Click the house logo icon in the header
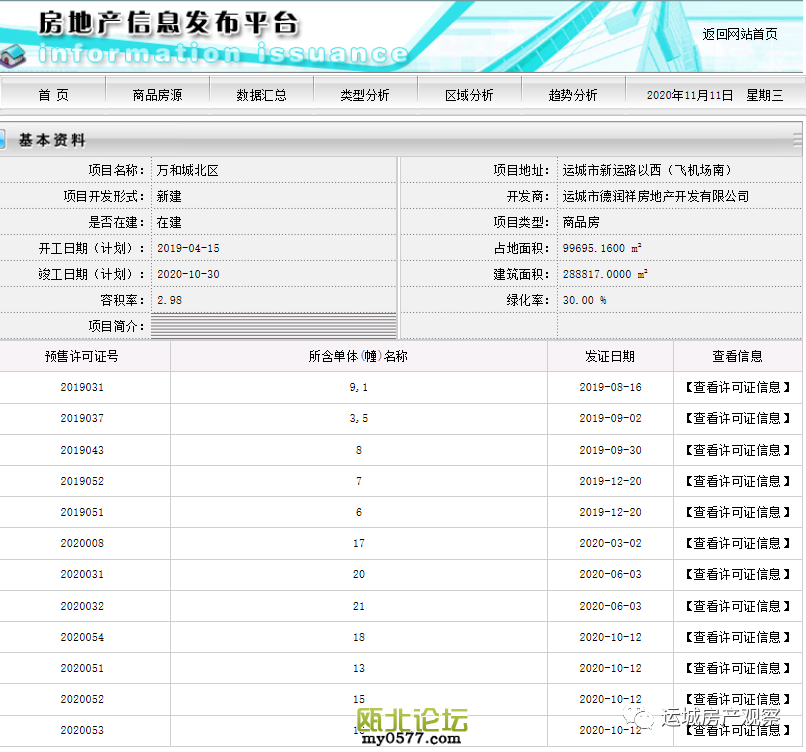The image size is (806, 752). tap(14, 54)
